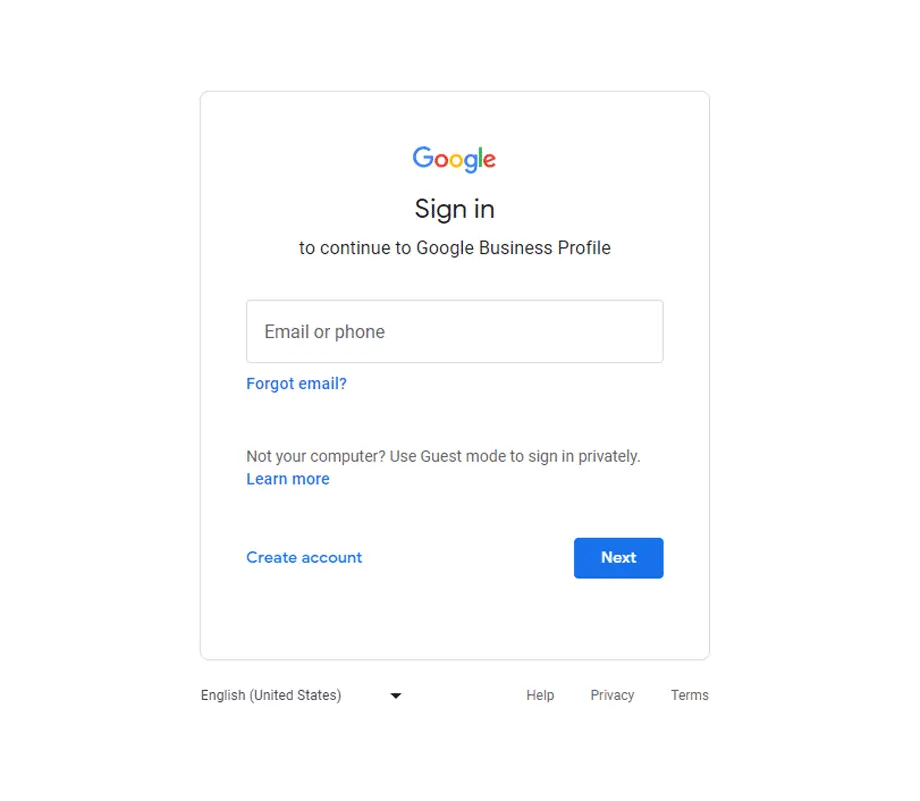This screenshot has width=920, height=801.
Task: Select Create account
Action: (x=304, y=557)
